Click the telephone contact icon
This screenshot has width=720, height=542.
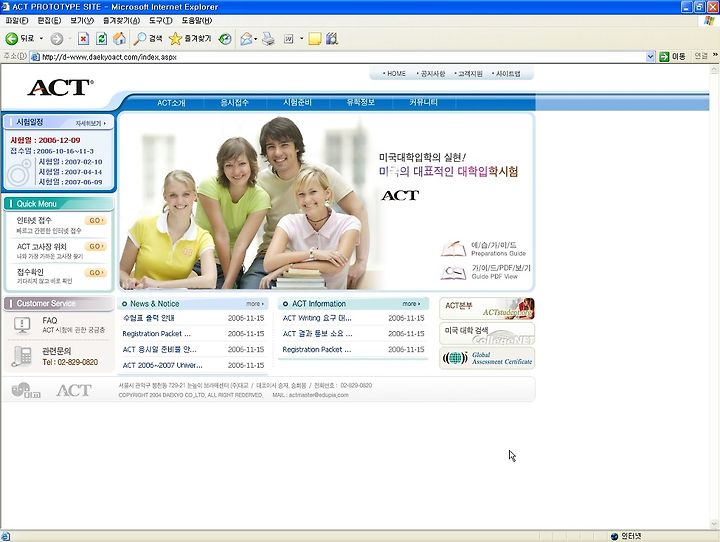21,356
